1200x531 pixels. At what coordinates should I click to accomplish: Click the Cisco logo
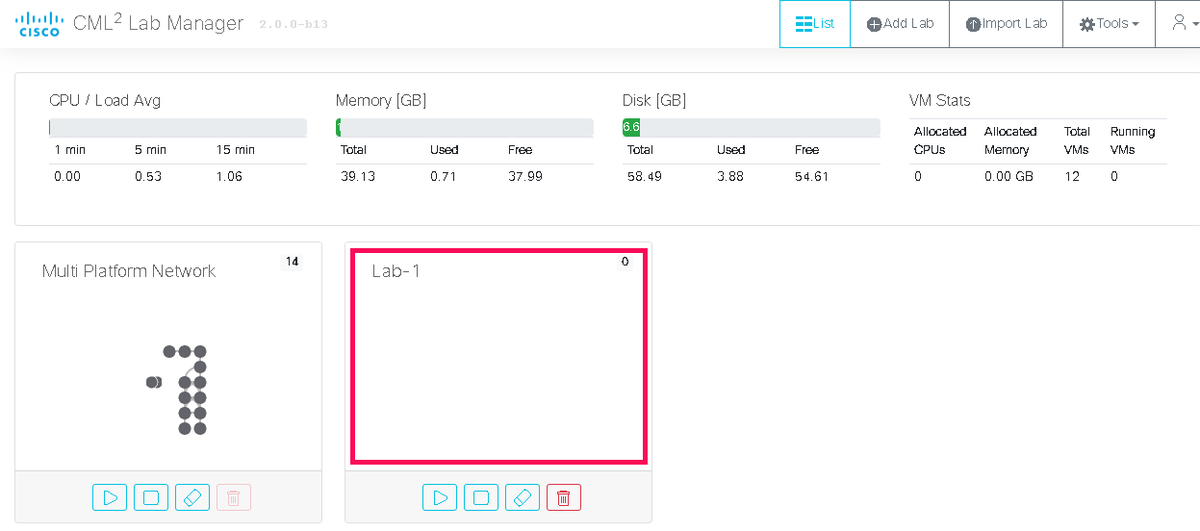point(40,23)
